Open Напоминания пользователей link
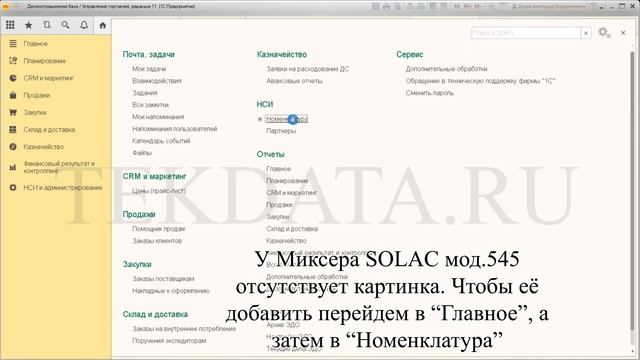Screen dimensions: 640x360 pos(175,129)
